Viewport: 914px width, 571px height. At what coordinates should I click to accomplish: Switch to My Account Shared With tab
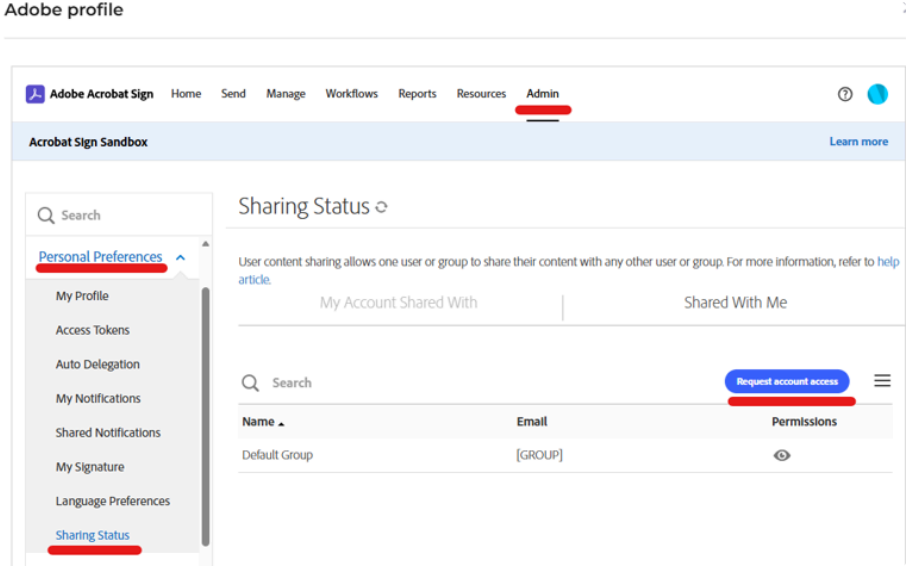[x=398, y=303]
